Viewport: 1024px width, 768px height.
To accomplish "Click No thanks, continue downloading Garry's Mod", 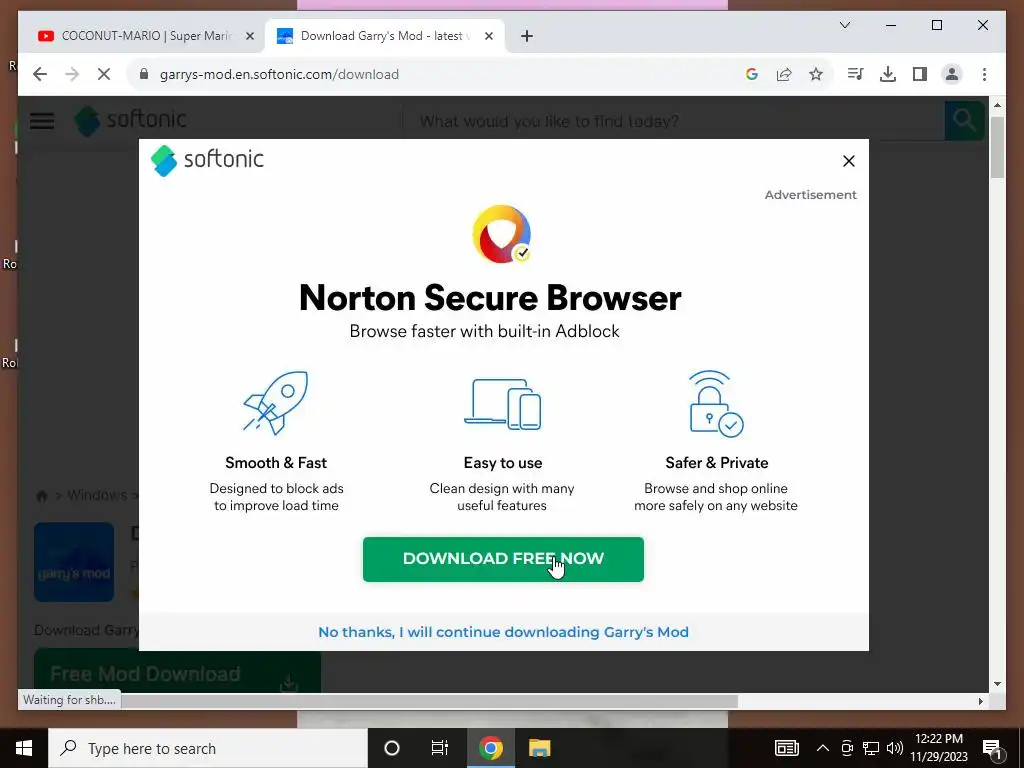I will (x=503, y=632).
